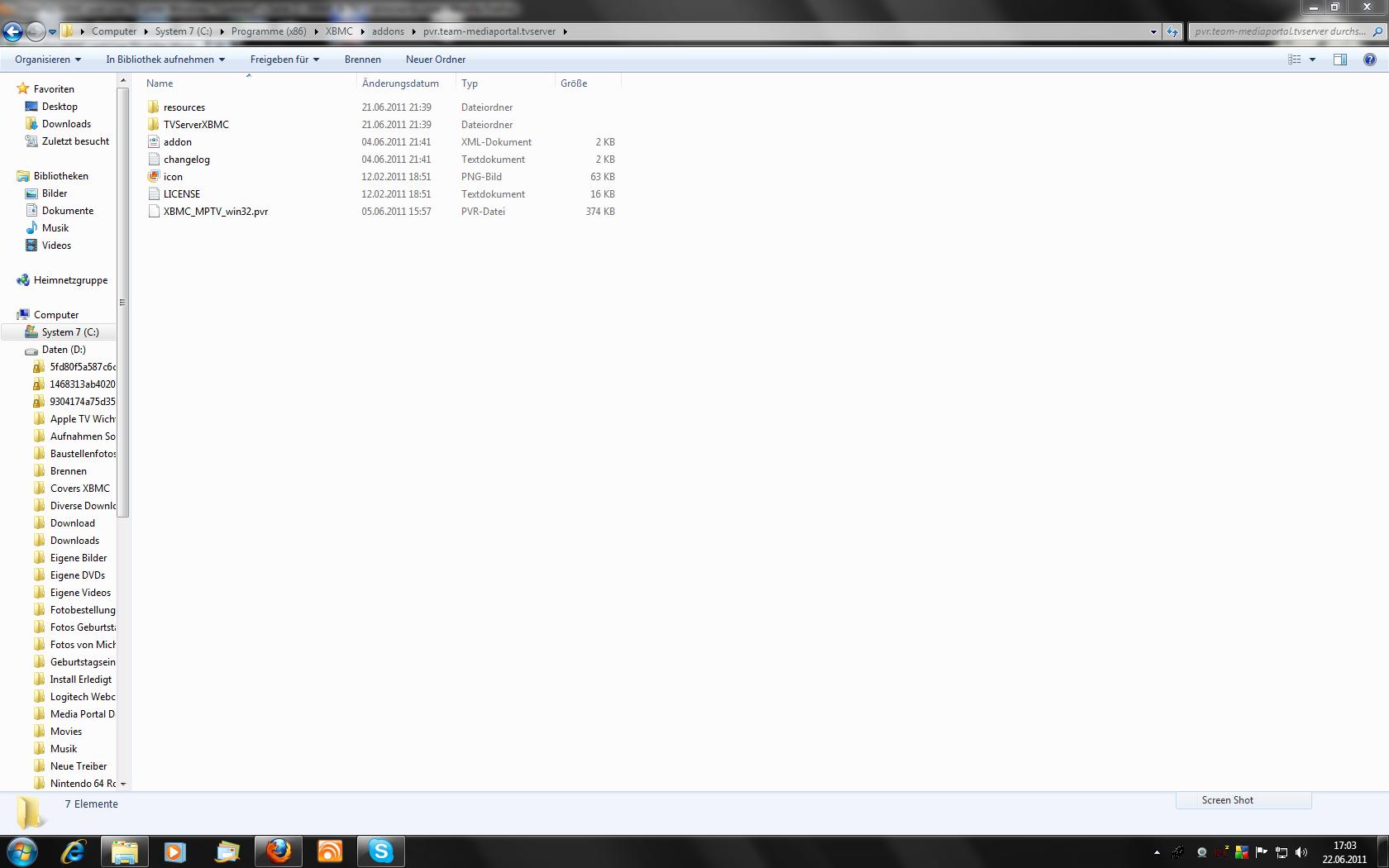Click the Back navigation arrow button
Image resolution: width=1389 pixels, height=868 pixels.
point(13,31)
